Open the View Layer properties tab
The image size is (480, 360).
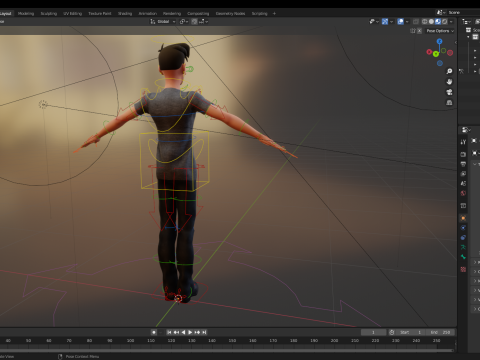[463, 174]
